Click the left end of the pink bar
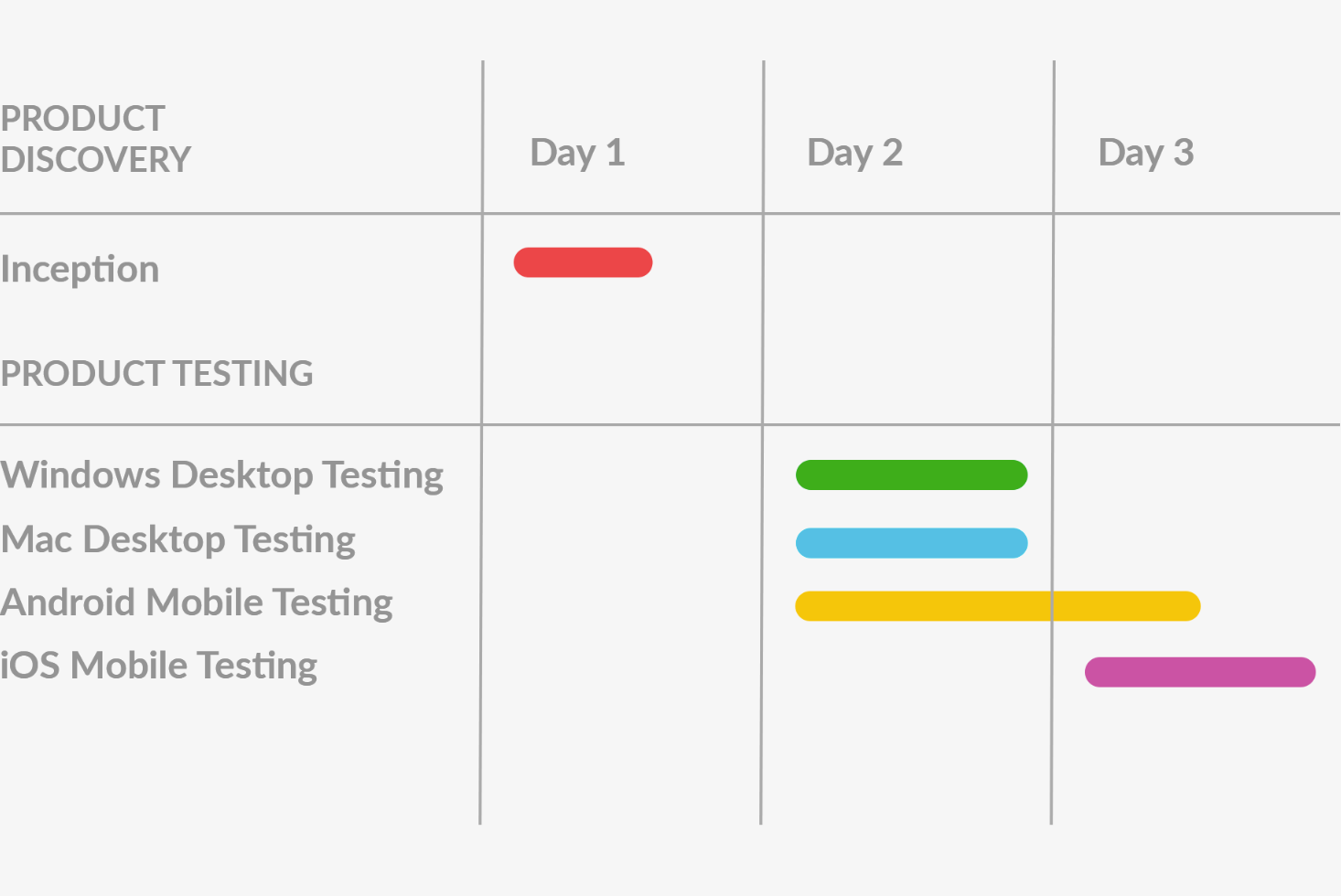Viewport: 1341px width, 896px height. 1099,672
